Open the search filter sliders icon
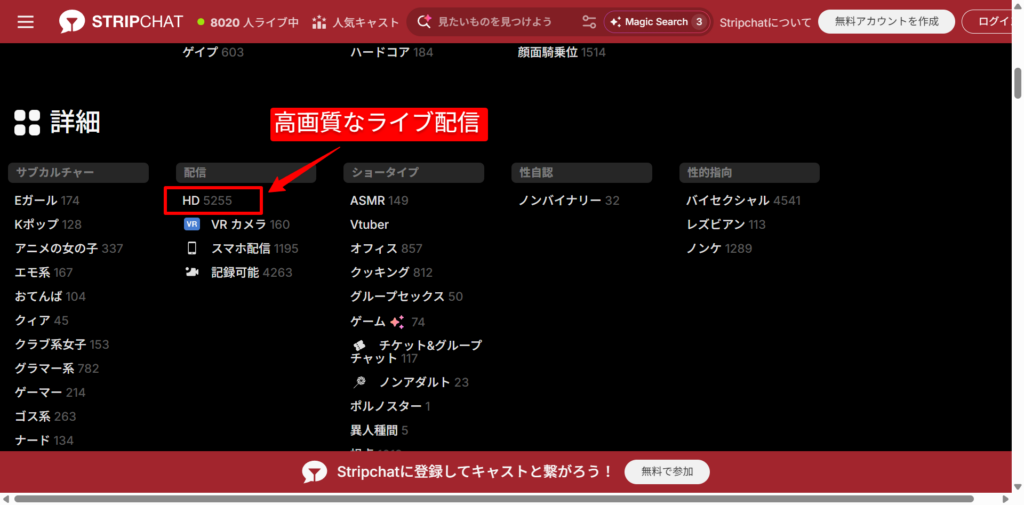Image resolution: width=1024 pixels, height=505 pixels. click(x=589, y=22)
